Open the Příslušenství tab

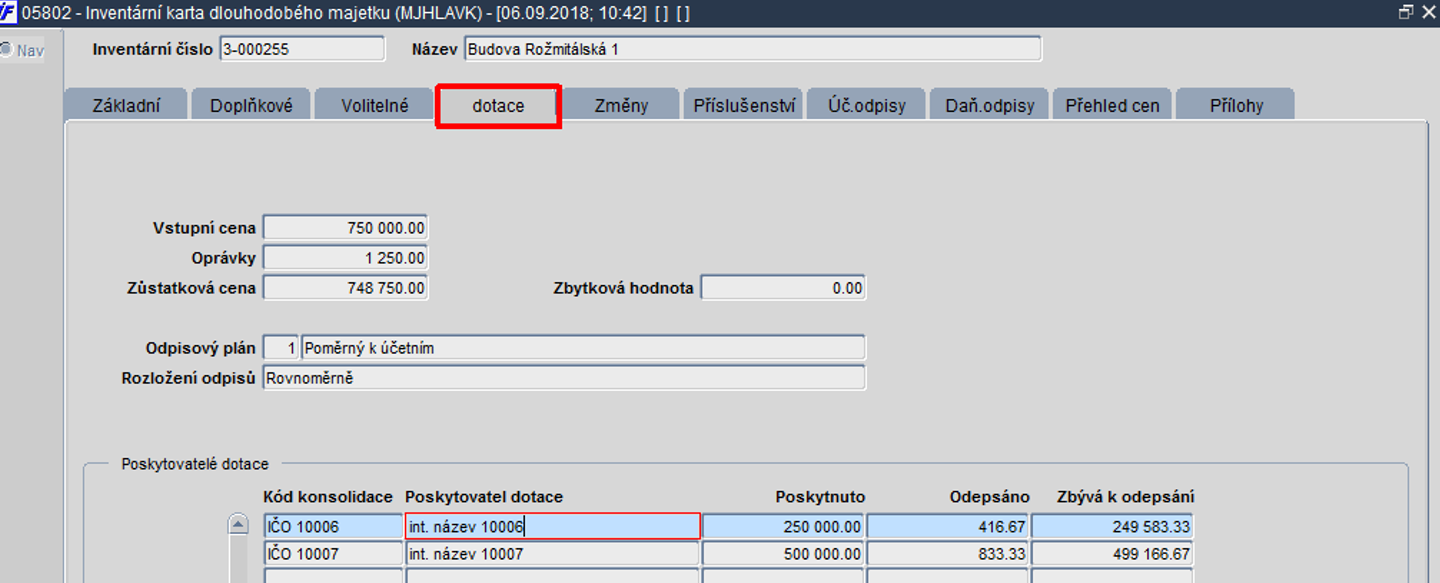744,105
